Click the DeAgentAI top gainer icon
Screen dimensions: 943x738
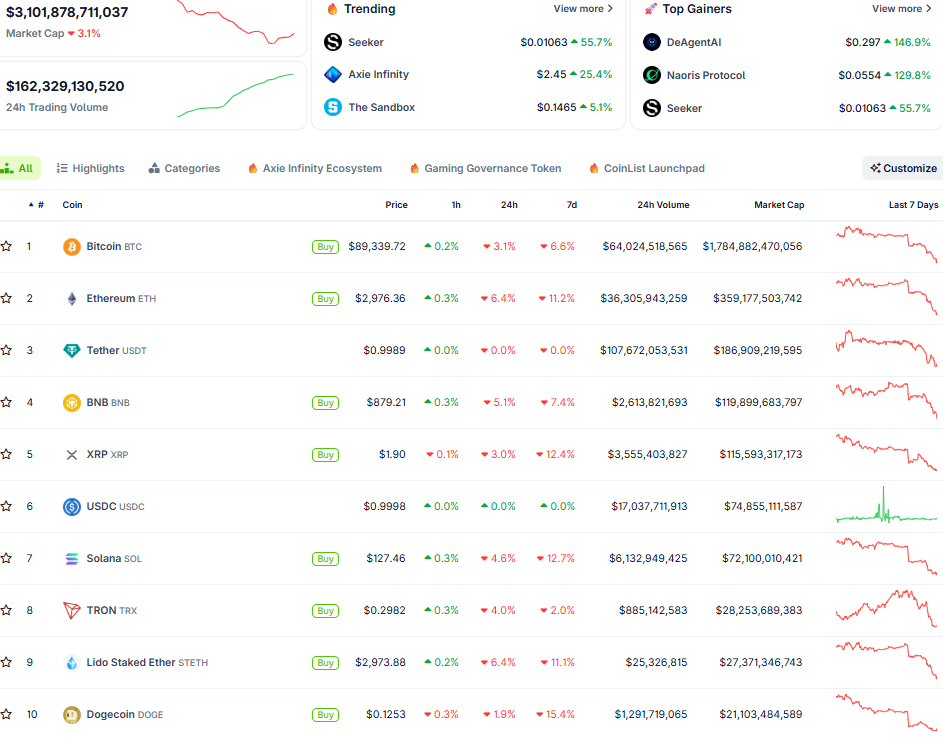[652, 42]
